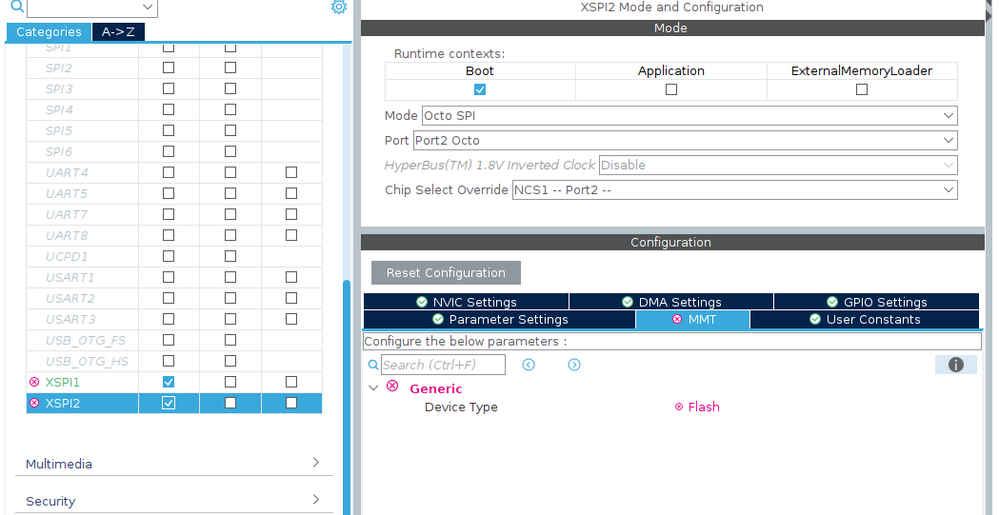The image size is (999, 515).
Task: Switch to the A->Z tab
Action: [119, 32]
